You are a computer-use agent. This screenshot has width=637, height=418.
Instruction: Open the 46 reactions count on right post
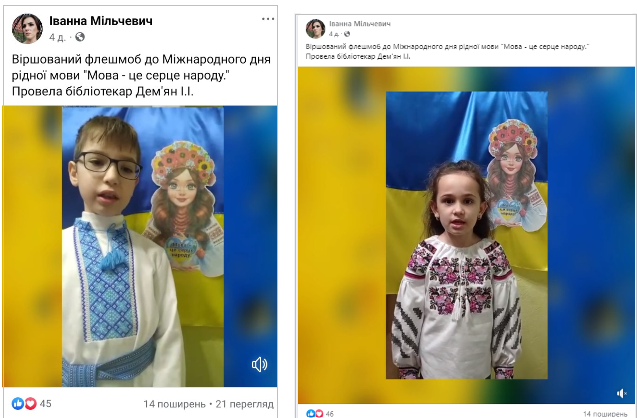point(329,414)
